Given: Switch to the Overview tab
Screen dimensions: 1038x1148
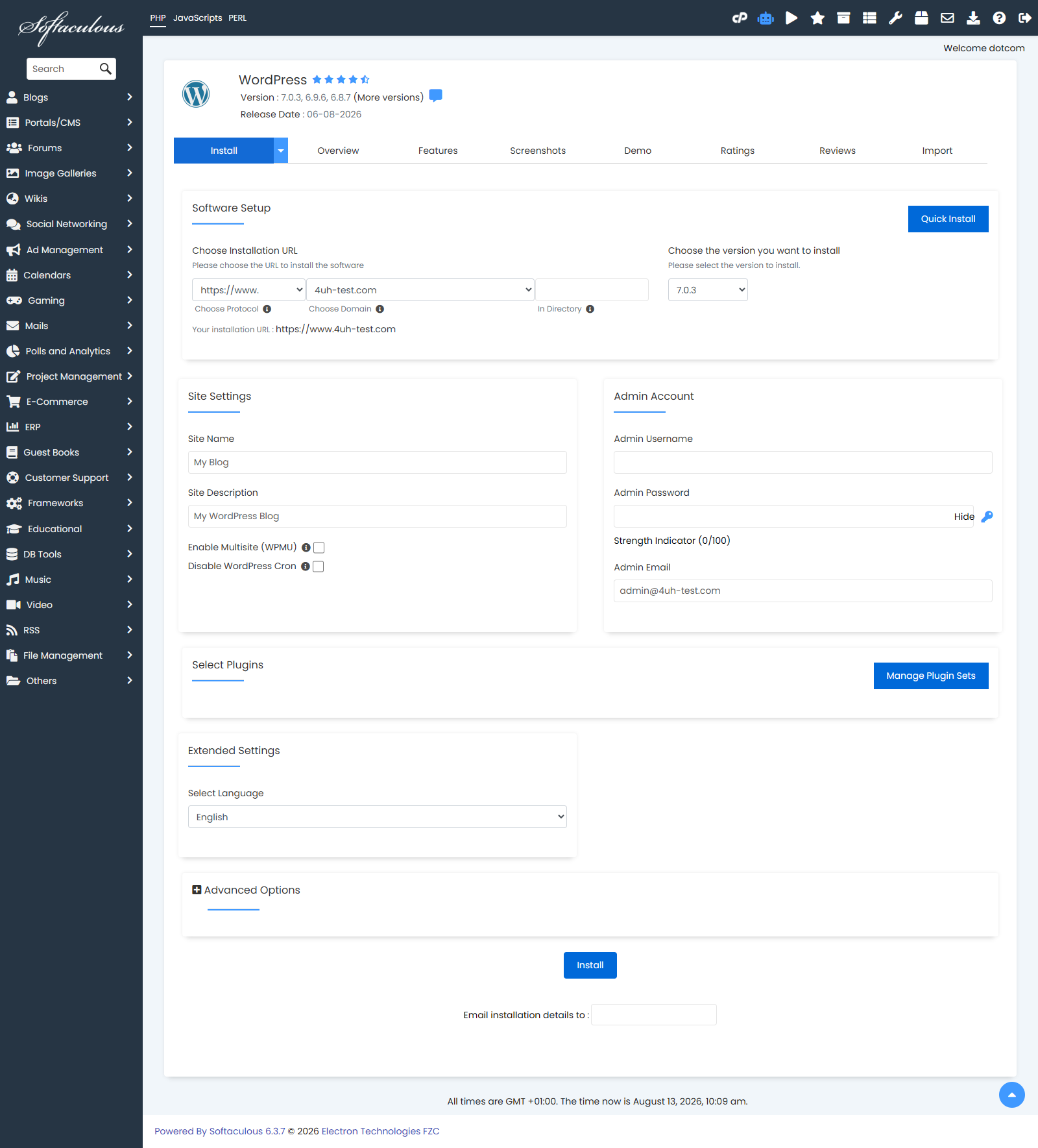Looking at the screenshot, I should pos(338,151).
